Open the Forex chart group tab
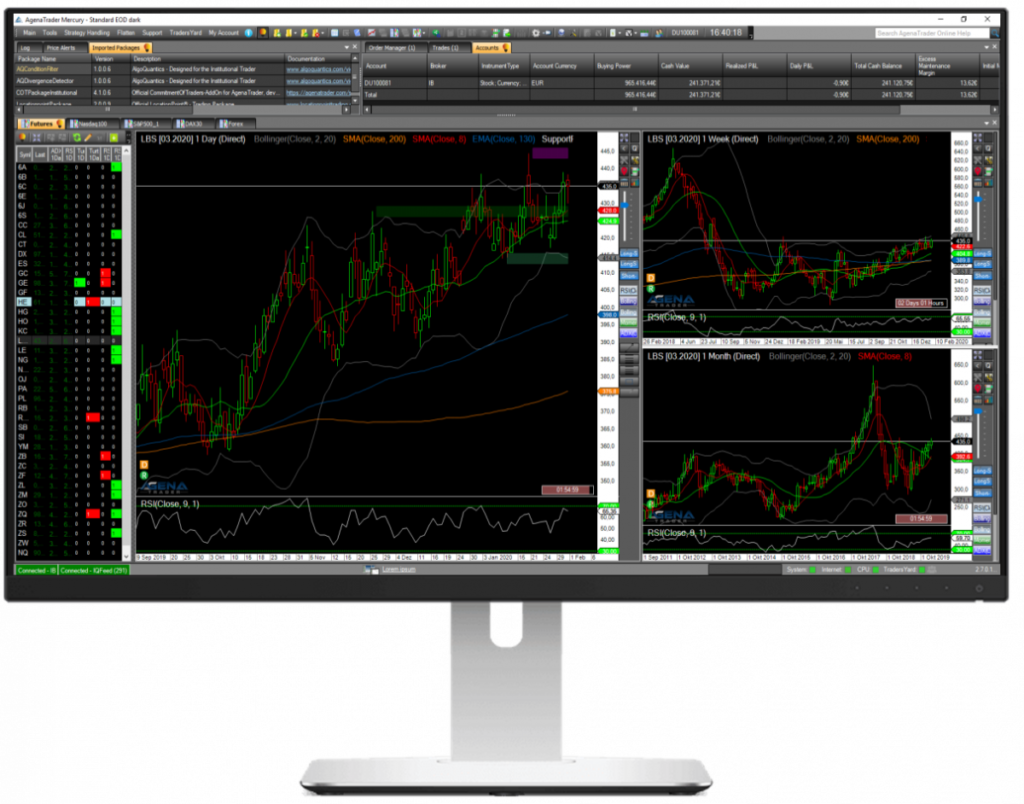This screenshot has width=1024, height=804. [235, 123]
